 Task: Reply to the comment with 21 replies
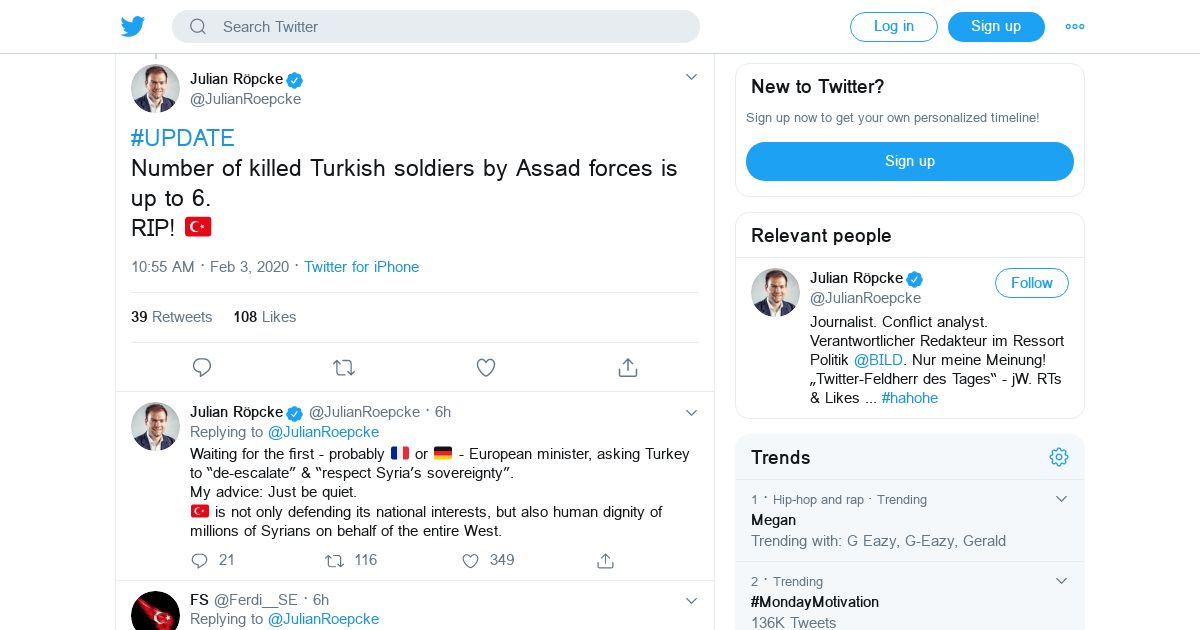200,561
